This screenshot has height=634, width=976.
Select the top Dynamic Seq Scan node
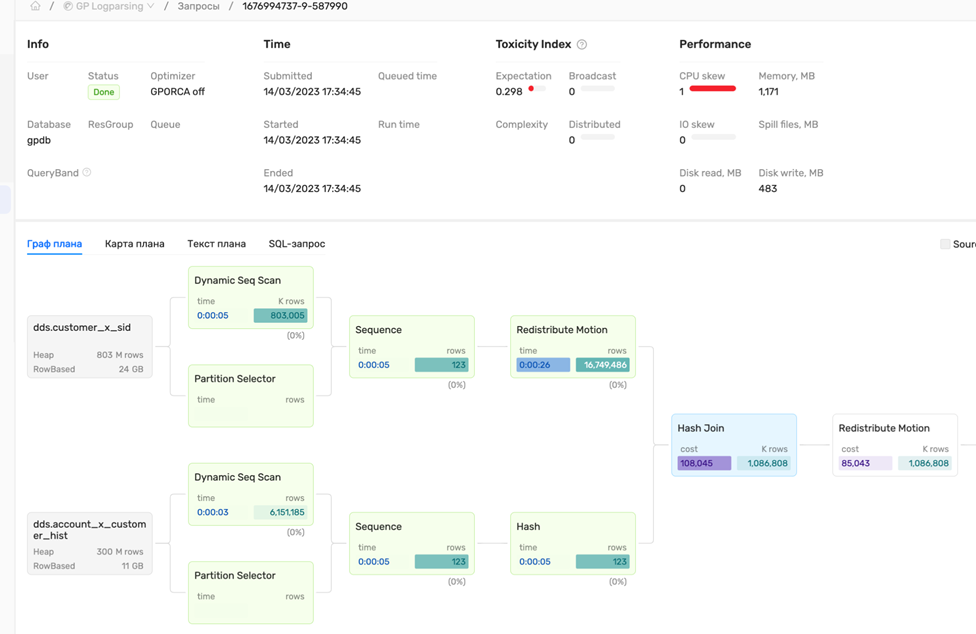(x=250, y=297)
